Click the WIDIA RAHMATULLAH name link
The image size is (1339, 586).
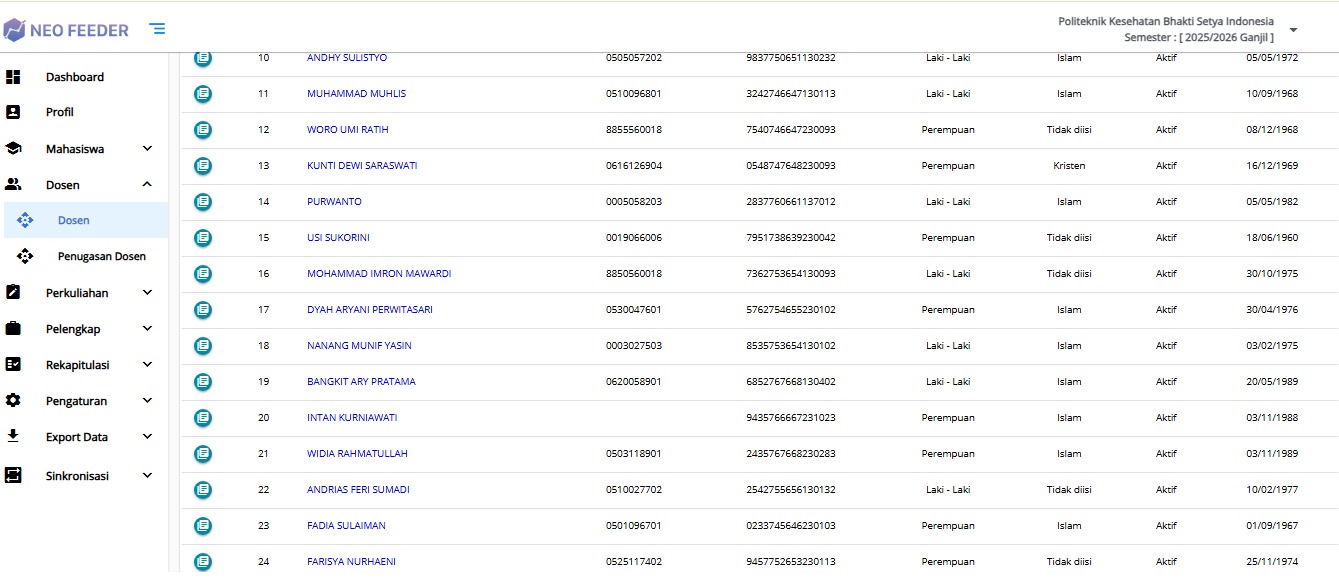357,454
